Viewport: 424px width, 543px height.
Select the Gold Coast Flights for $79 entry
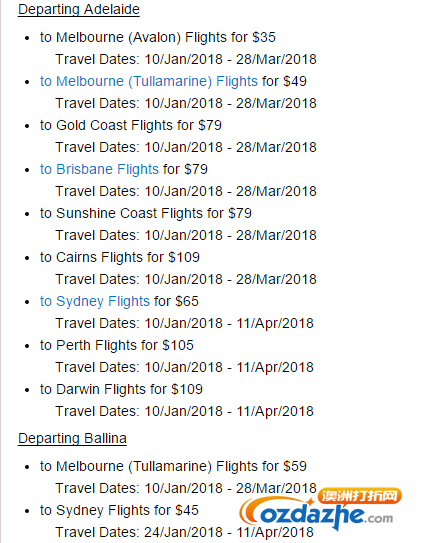pos(131,125)
